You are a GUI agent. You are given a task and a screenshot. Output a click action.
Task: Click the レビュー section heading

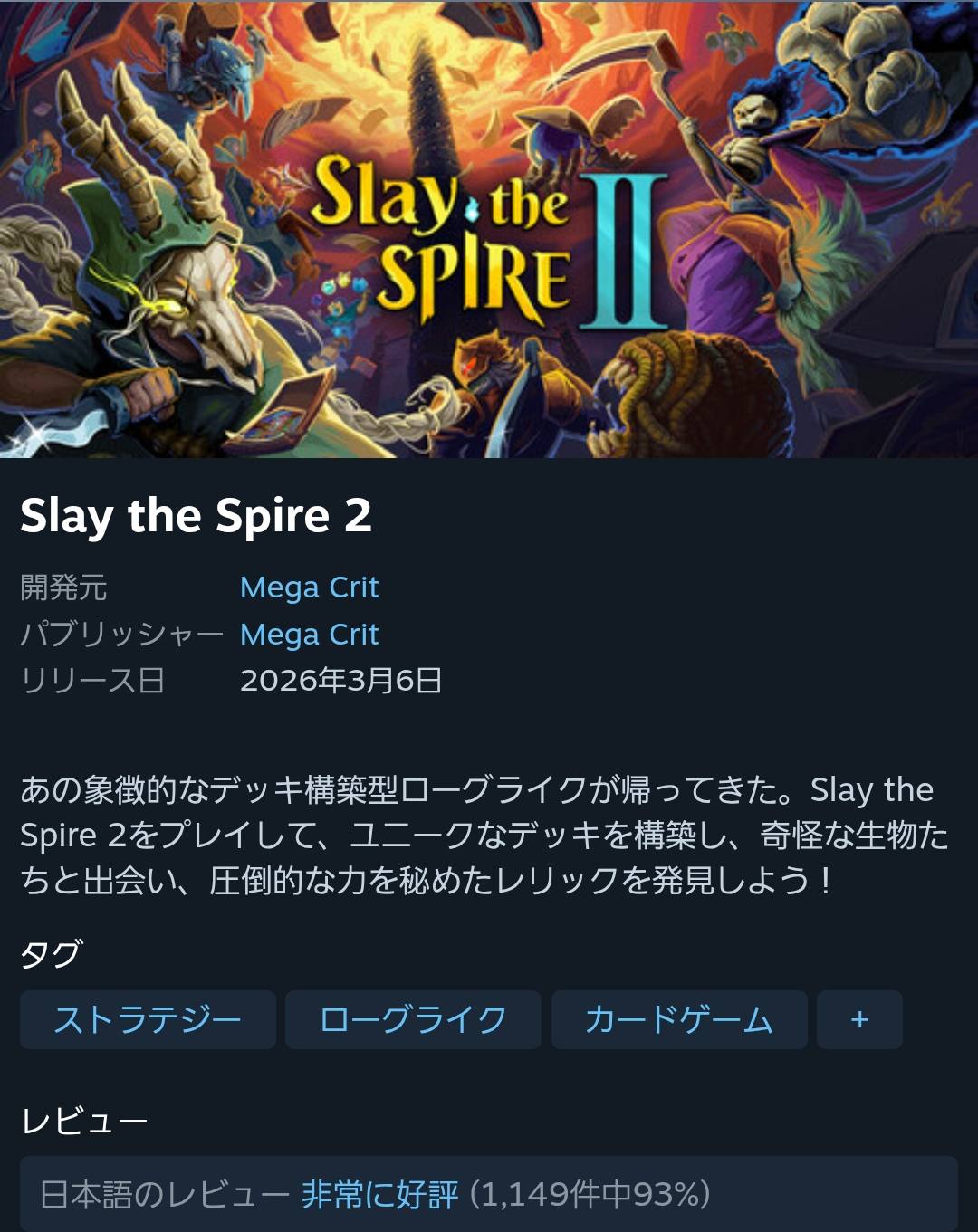click(x=84, y=1122)
